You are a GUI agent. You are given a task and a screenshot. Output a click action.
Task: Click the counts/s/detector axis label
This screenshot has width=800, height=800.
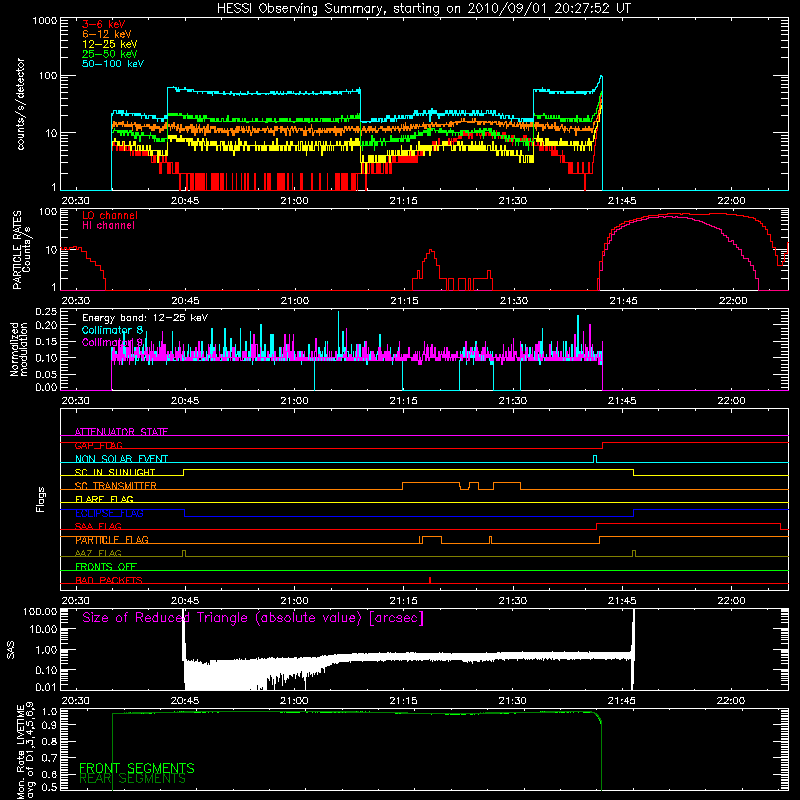[x=20, y=104]
